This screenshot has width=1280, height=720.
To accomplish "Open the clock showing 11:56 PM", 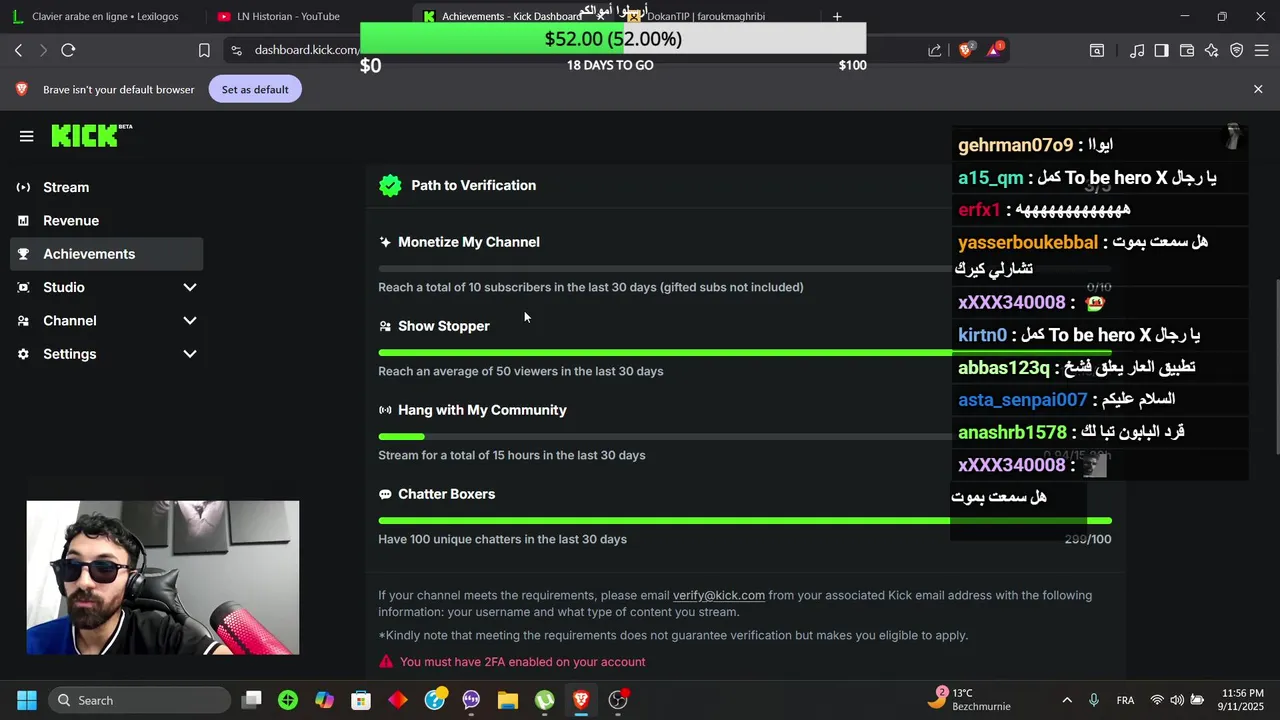I will point(1242,700).
